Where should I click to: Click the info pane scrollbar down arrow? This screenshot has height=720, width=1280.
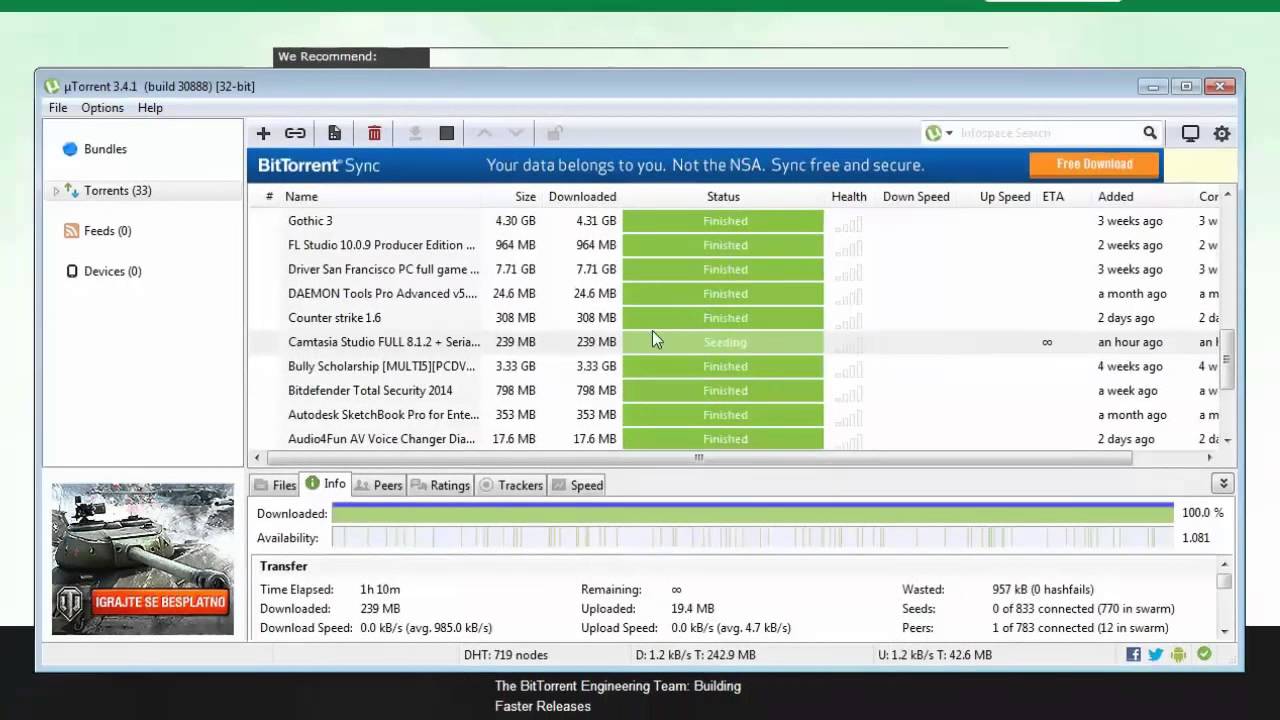click(x=1224, y=631)
